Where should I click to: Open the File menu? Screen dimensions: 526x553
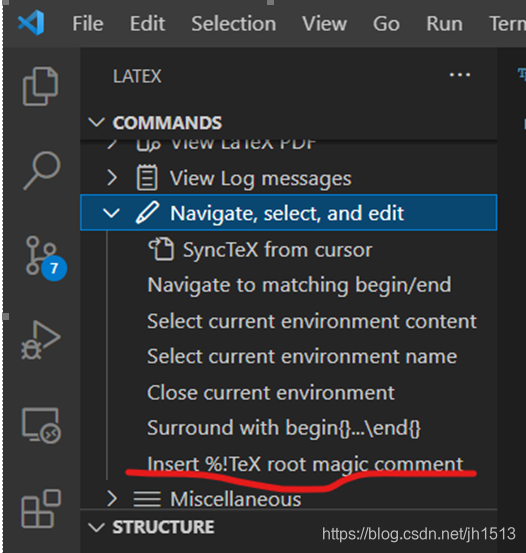click(x=88, y=24)
